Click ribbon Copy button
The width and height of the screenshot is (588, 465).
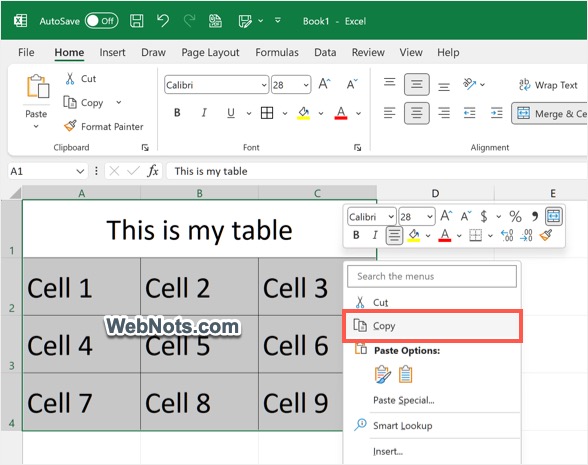83,102
